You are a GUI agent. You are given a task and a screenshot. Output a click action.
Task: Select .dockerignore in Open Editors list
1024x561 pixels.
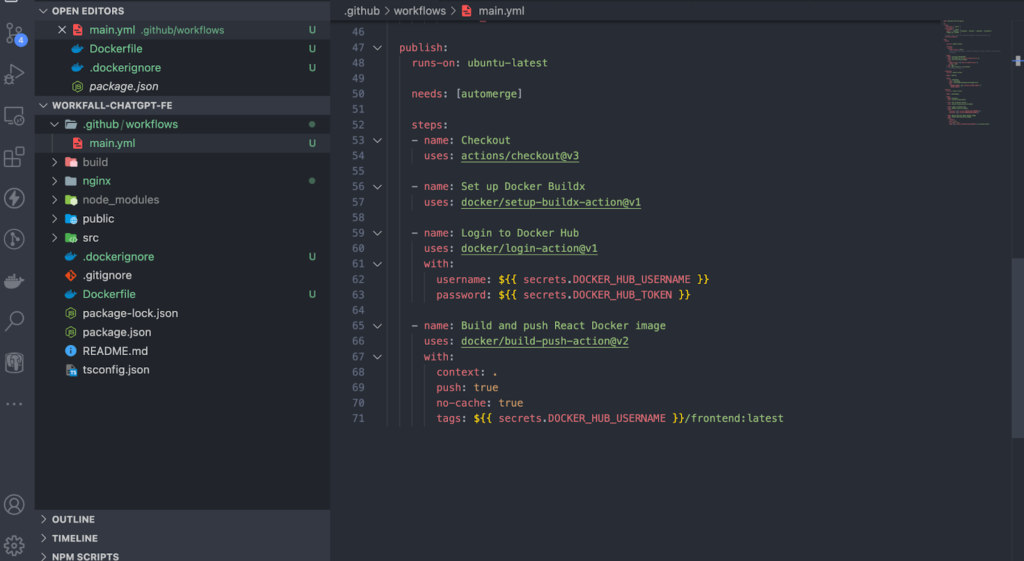pyautogui.click(x=183, y=67)
